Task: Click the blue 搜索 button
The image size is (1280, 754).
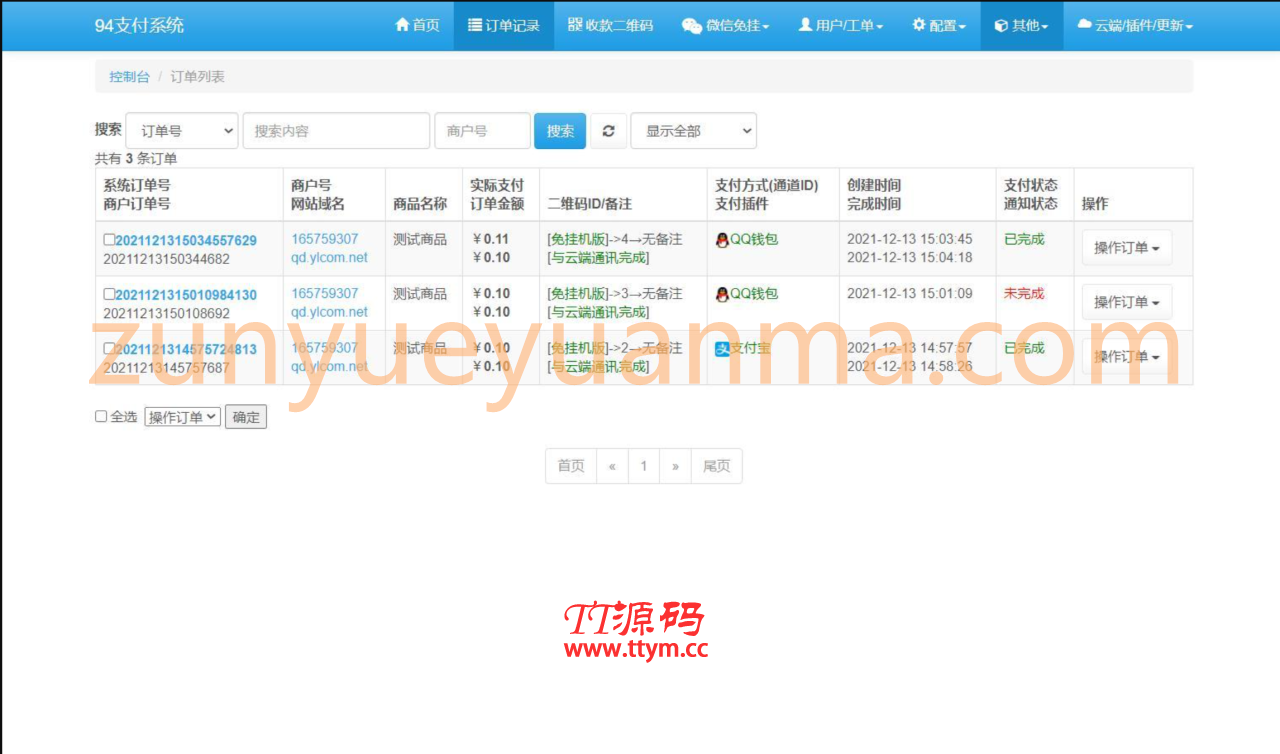Action: [560, 131]
